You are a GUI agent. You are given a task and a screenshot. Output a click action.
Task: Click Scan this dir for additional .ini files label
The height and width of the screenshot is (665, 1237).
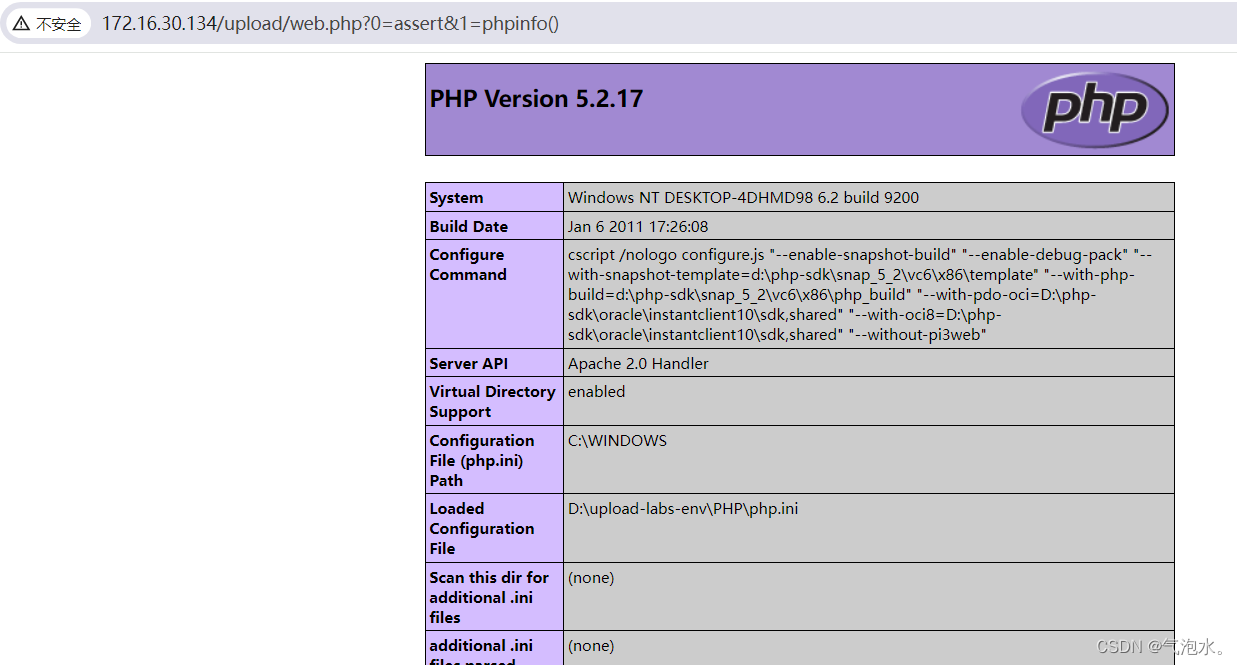[489, 597]
